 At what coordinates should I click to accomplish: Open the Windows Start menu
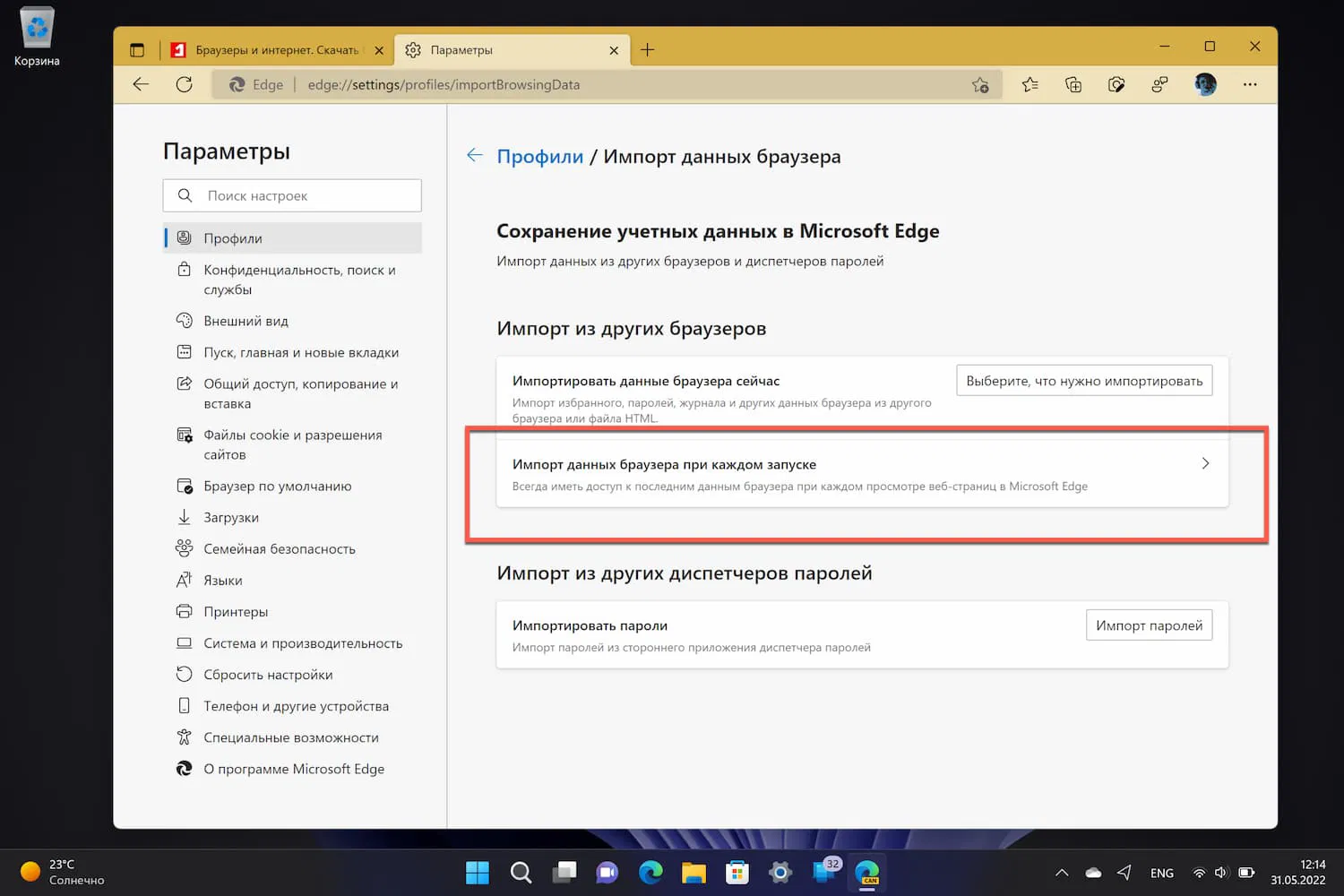[x=478, y=872]
